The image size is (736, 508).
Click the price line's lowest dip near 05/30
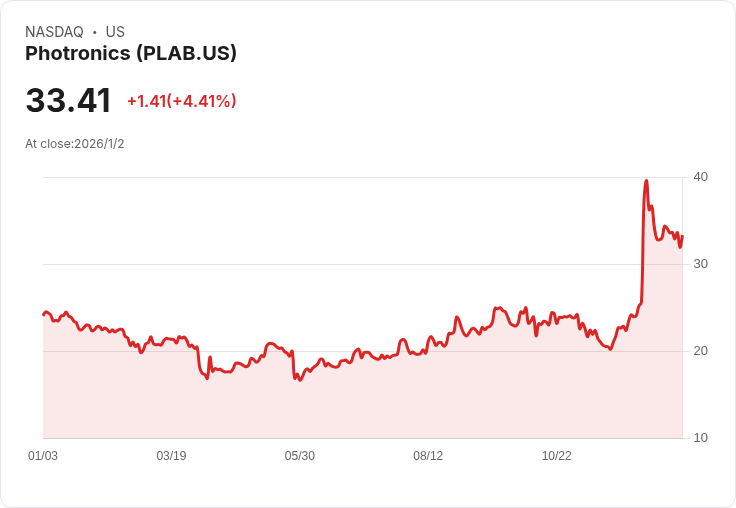298,380
